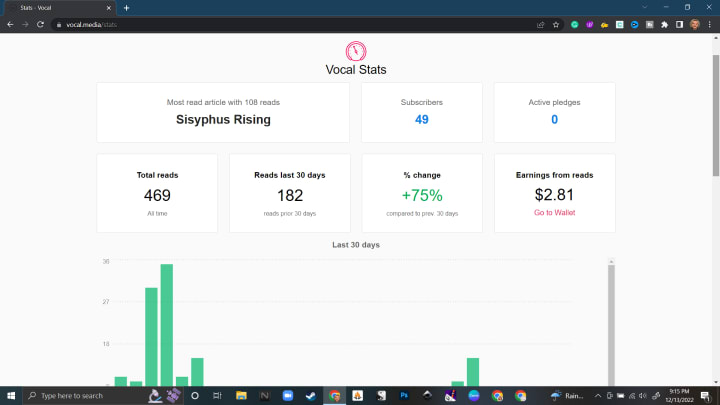Focus the vocal.media/stats address bar
The height and width of the screenshot is (405, 720).
coord(294,25)
